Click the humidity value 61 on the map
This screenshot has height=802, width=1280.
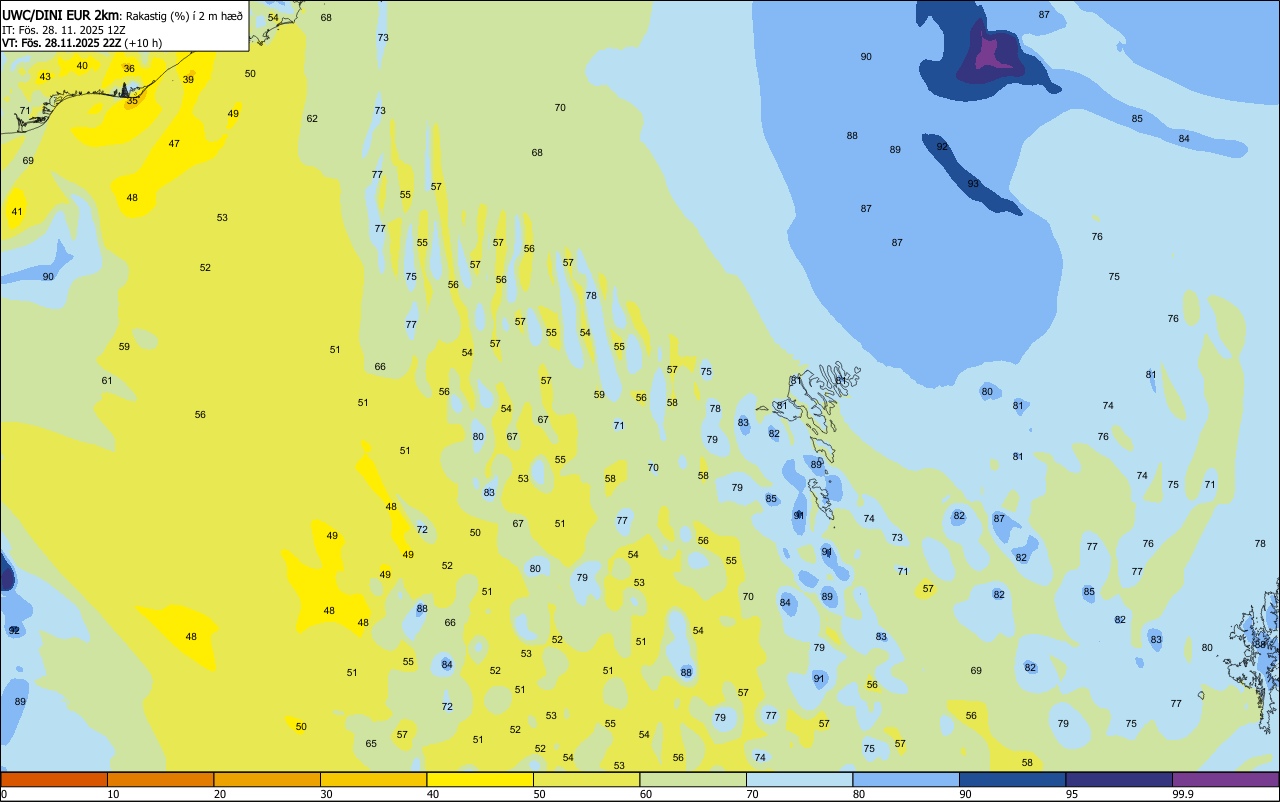coord(107,381)
